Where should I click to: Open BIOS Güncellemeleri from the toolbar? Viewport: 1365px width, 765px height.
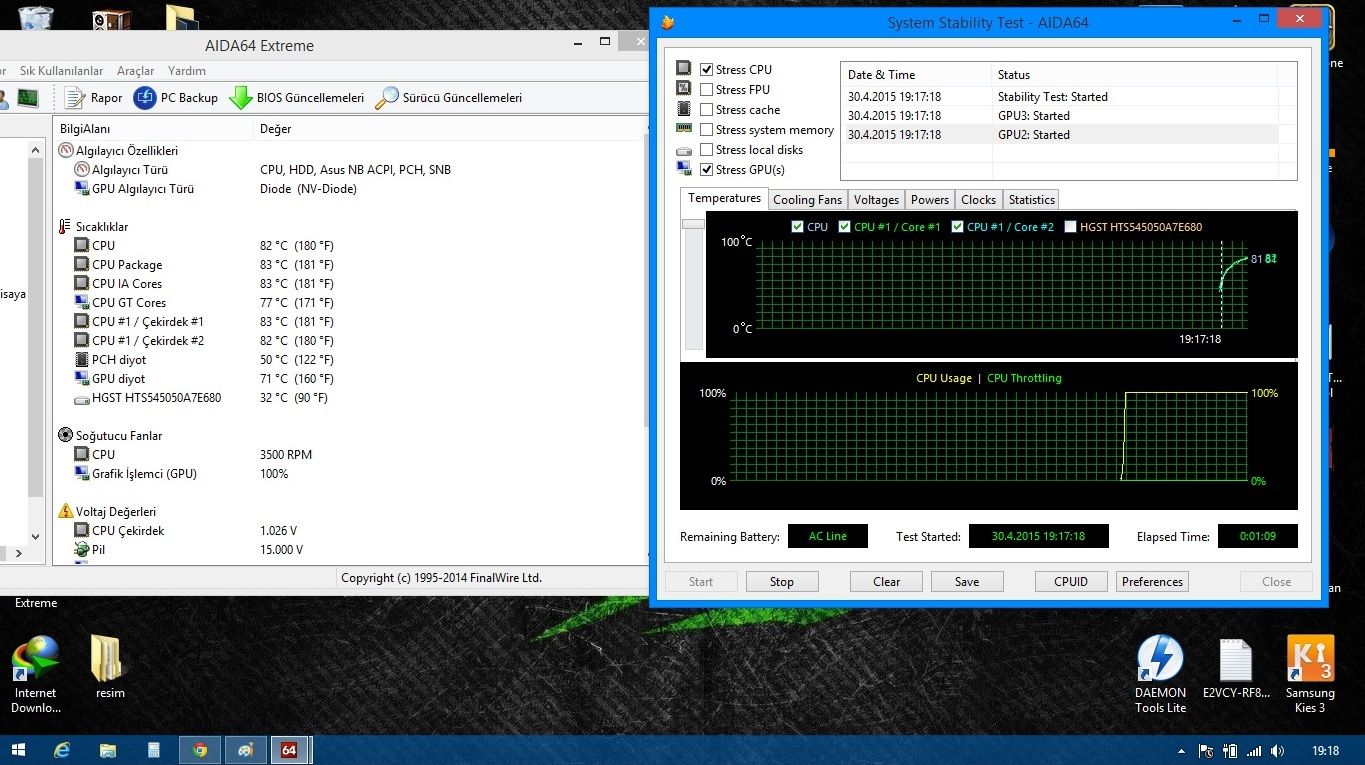pyautogui.click(x=297, y=98)
